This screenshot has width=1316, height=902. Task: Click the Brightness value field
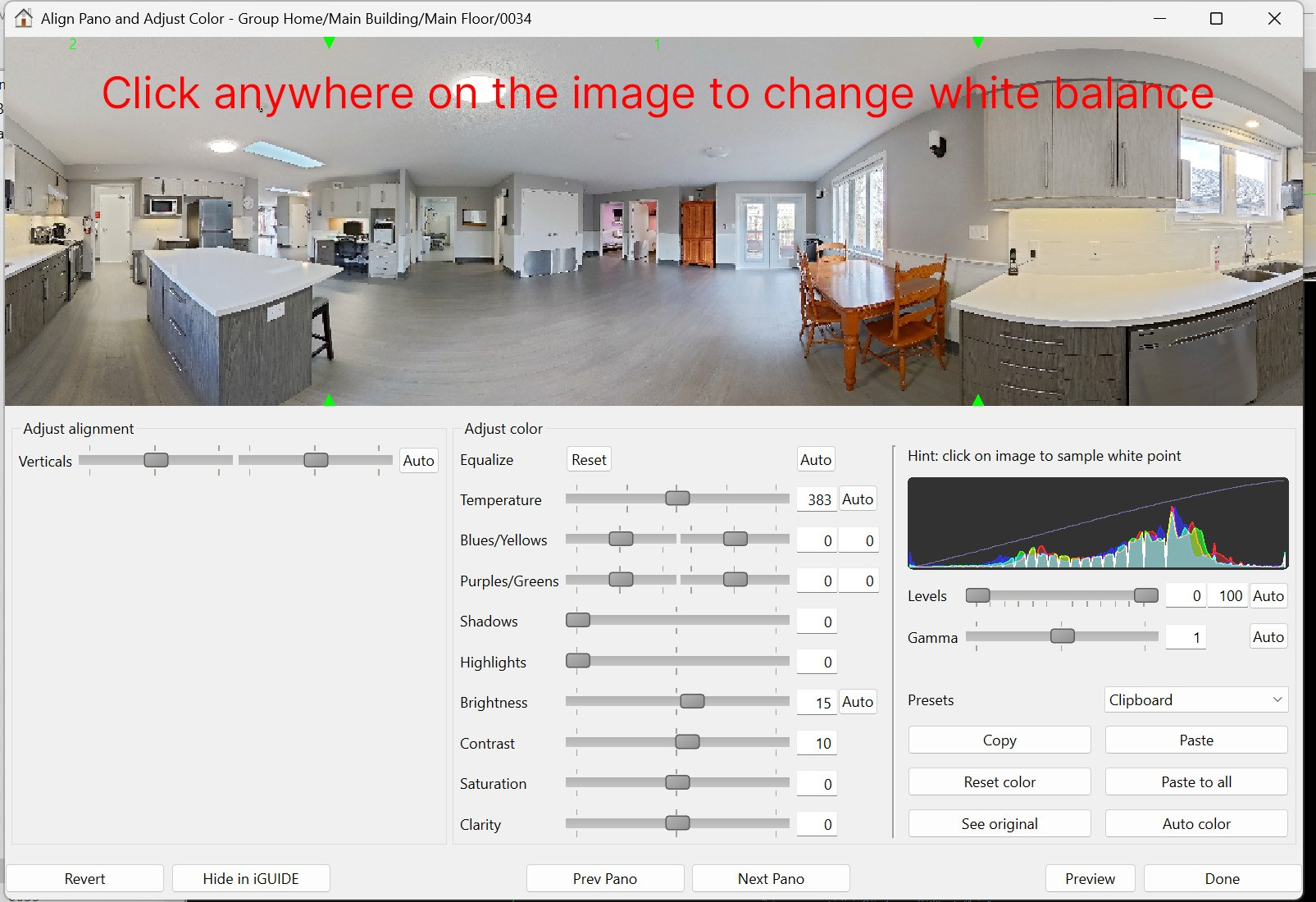tap(817, 703)
